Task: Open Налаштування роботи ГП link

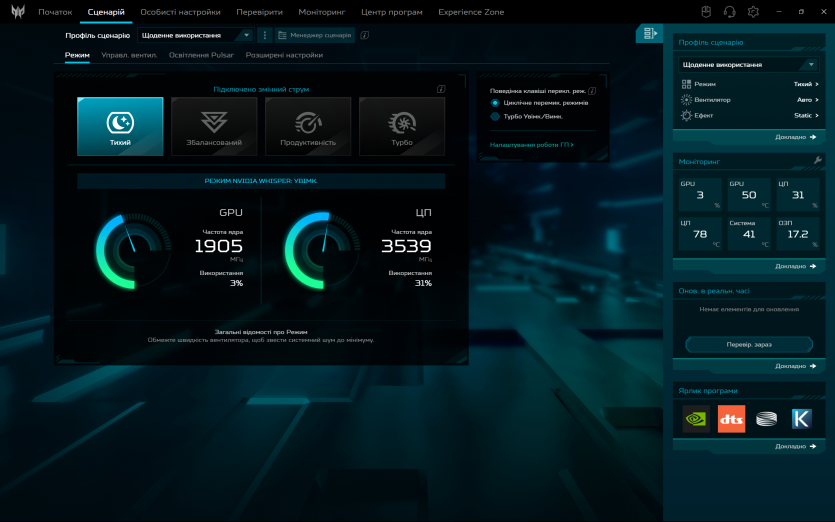Action: (532, 145)
